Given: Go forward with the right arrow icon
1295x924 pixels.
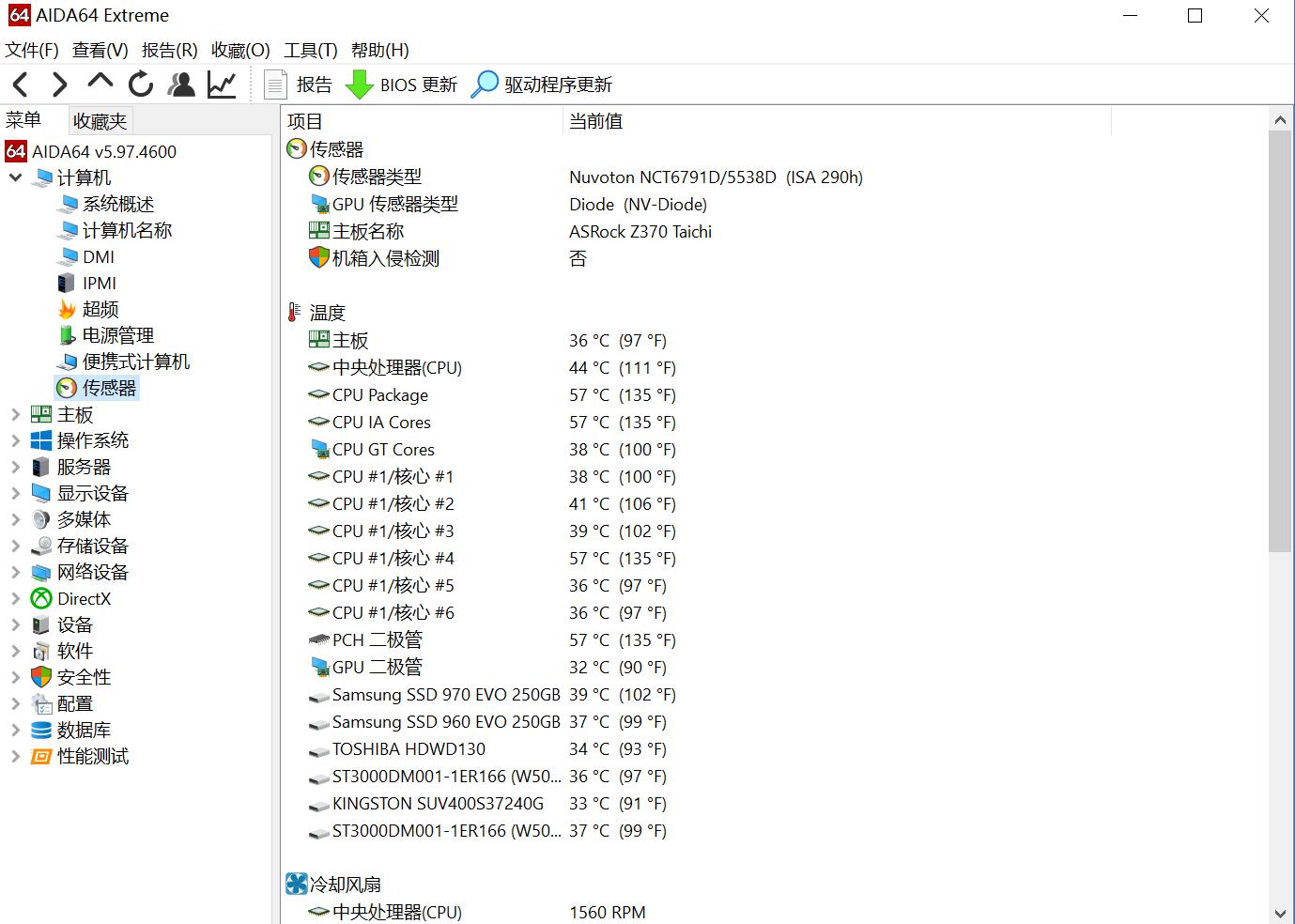Looking at the screenshot, I should click(59, 85).
